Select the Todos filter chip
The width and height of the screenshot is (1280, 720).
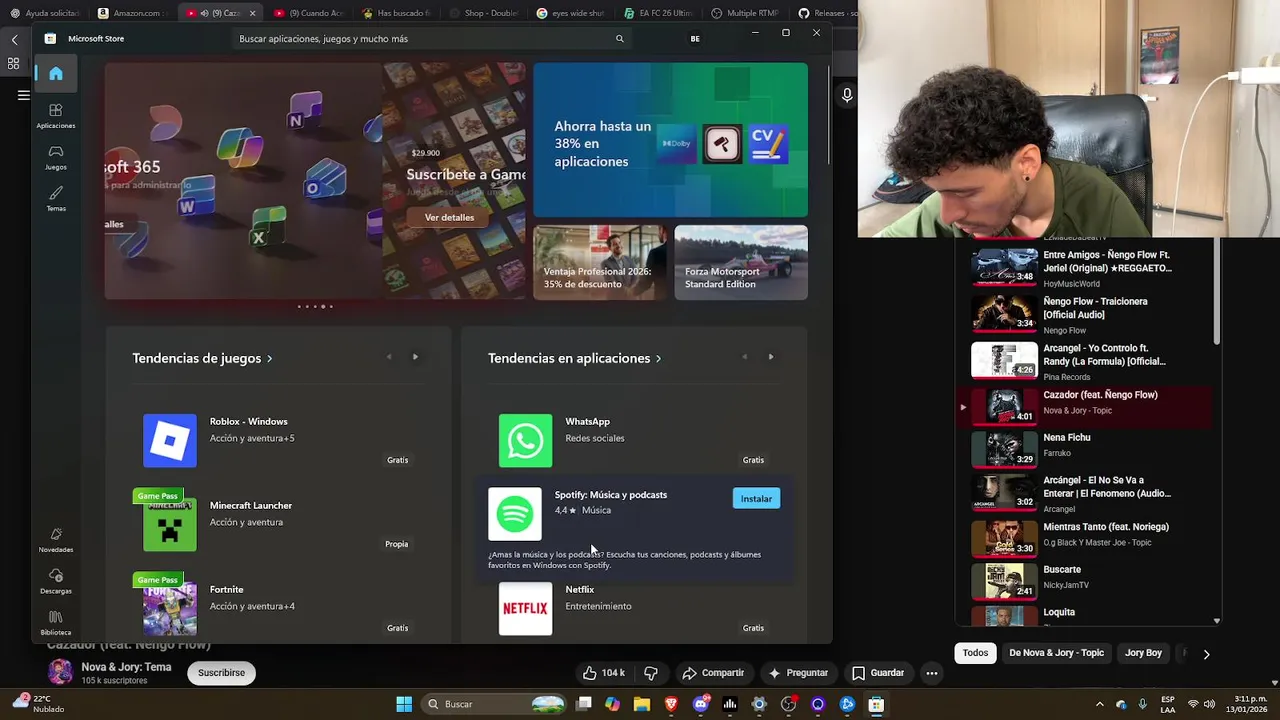975,653
